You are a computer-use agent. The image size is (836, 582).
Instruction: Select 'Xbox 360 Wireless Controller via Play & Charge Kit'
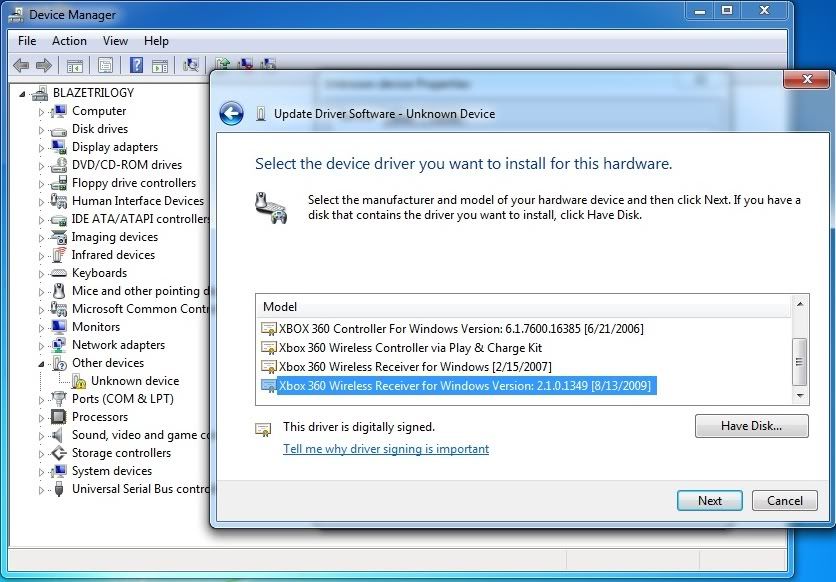pos(401,347)
